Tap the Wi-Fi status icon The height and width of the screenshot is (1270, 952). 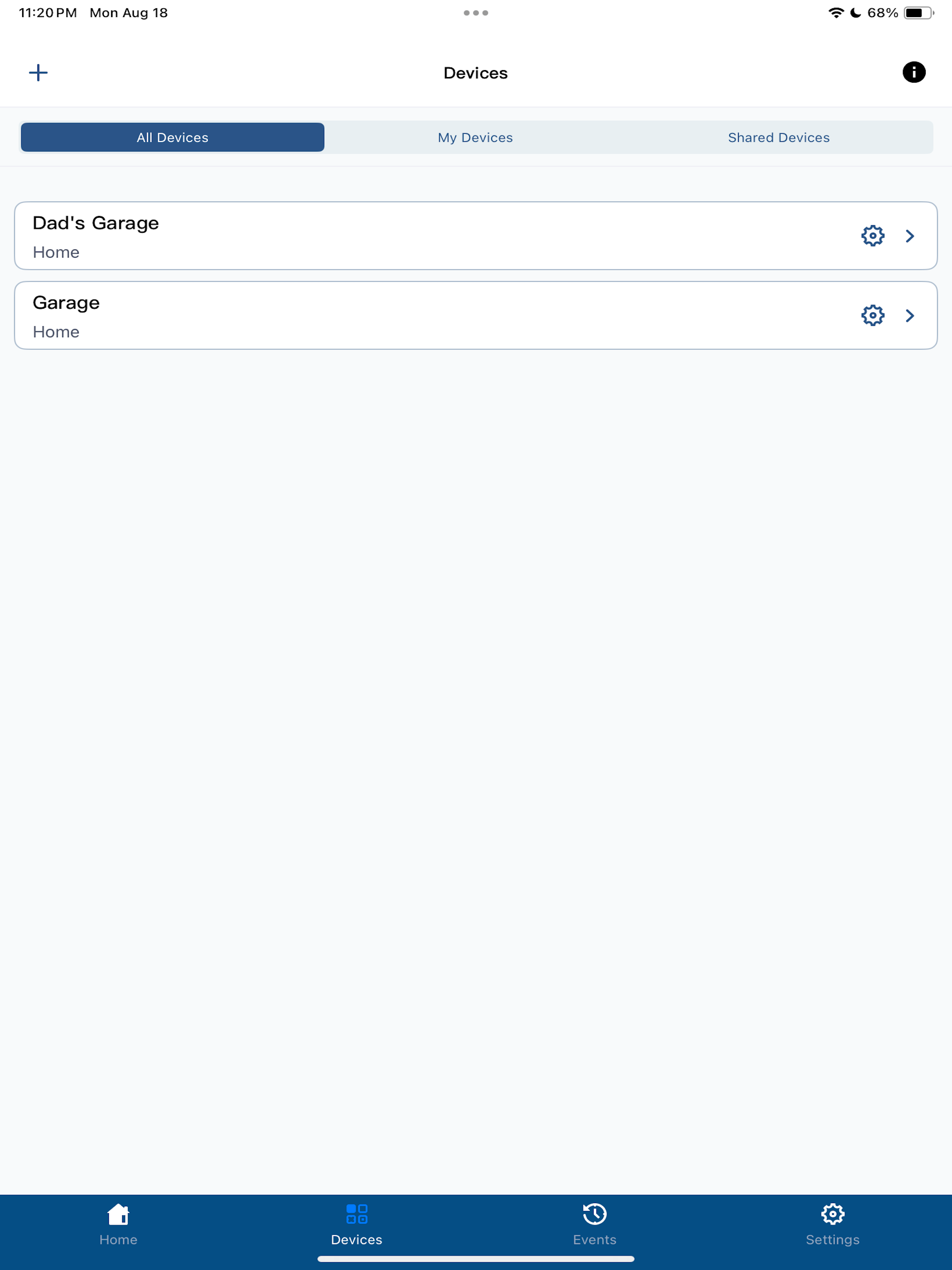point(836,12)
